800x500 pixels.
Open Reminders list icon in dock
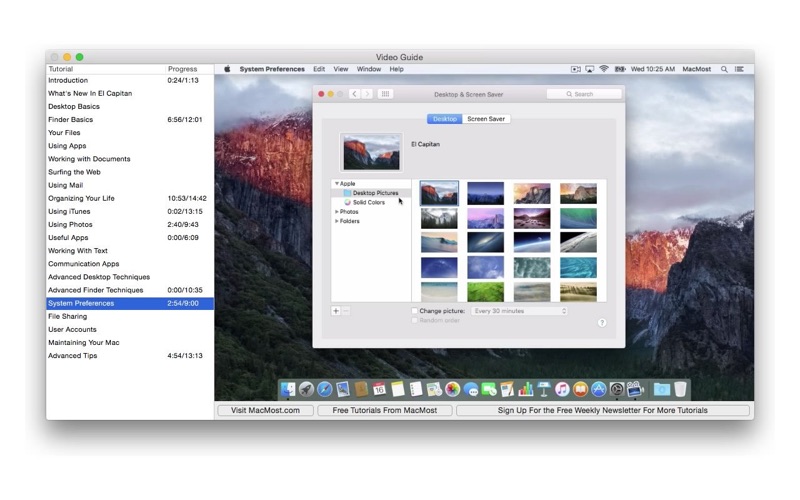[x=416, y=389]
